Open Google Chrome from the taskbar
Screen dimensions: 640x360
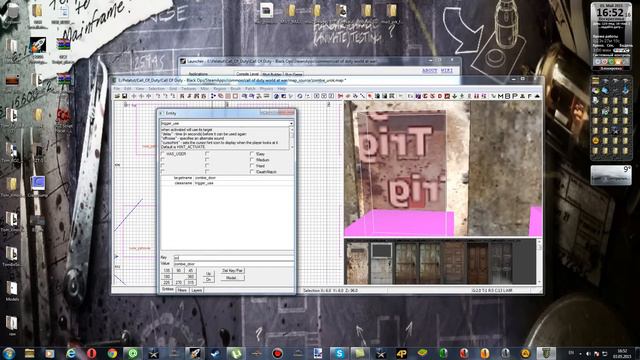tap(112, 353)
